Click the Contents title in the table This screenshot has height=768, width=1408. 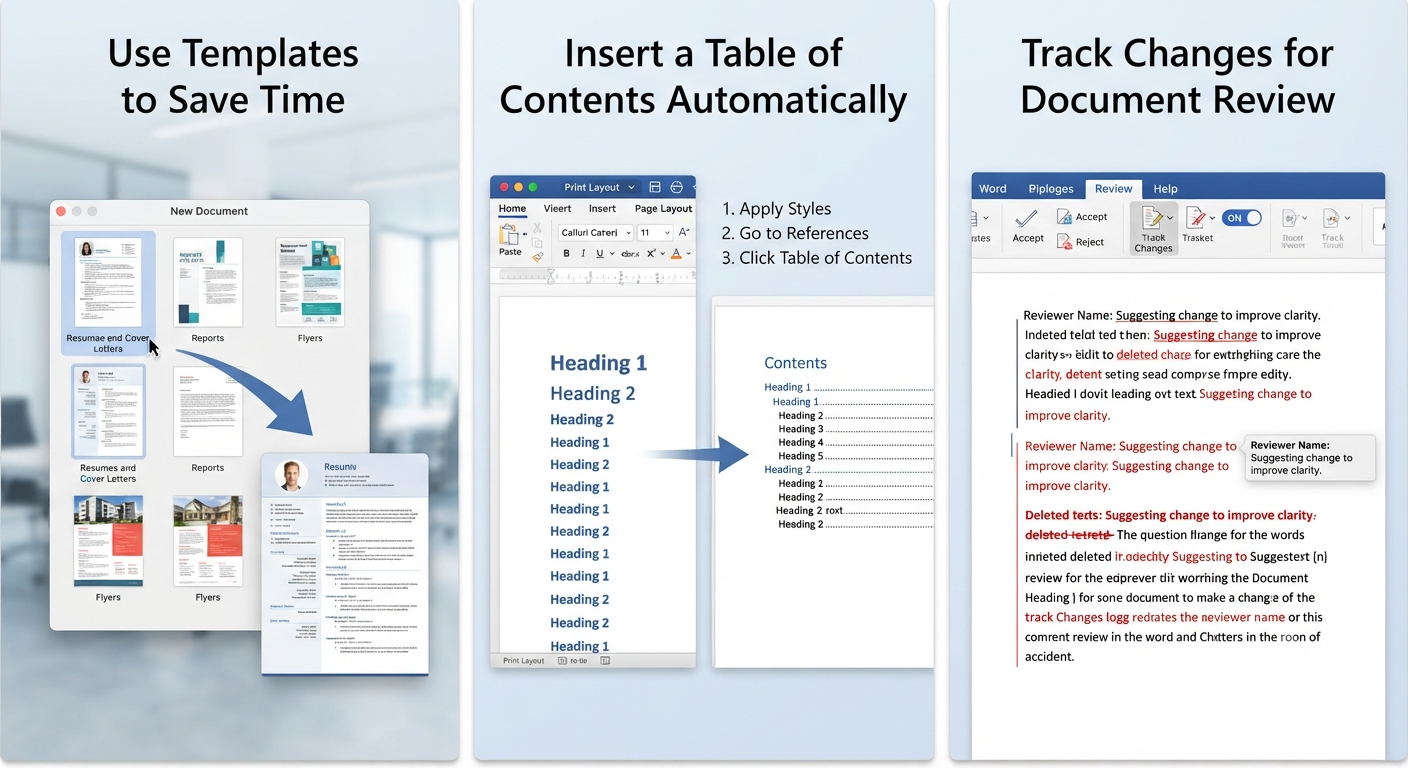[795, 363]
